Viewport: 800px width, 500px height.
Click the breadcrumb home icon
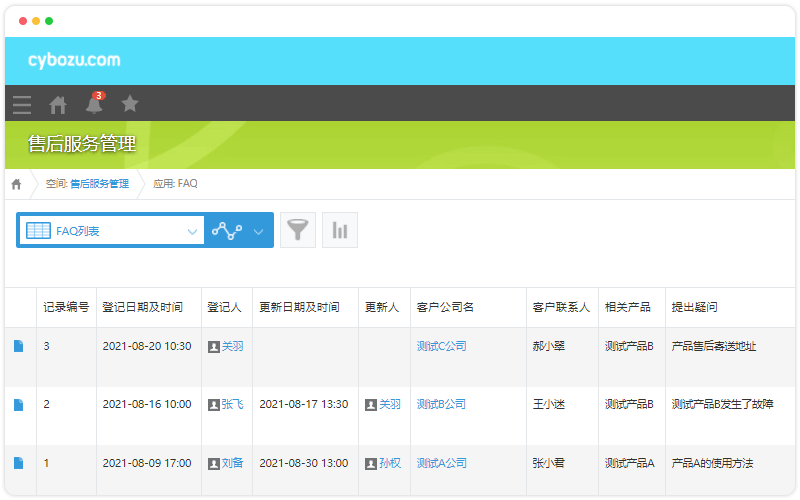point(17,184)
